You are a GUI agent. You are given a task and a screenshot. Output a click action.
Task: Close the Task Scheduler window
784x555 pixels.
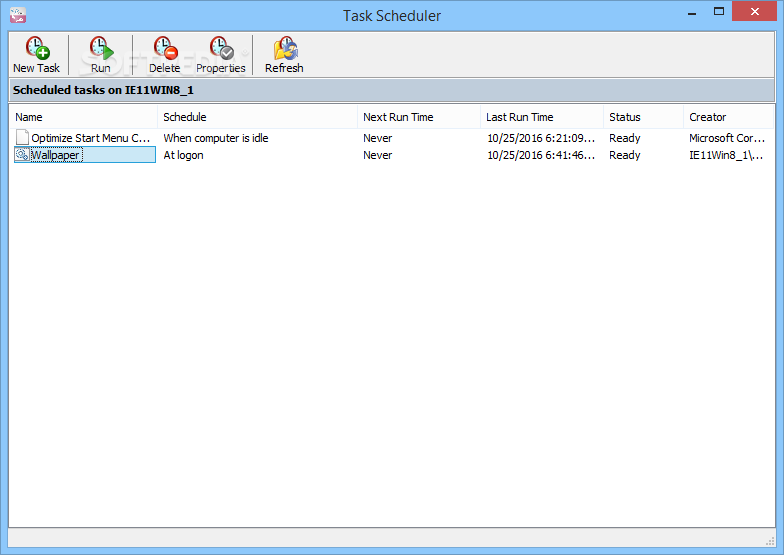point(754,11)
